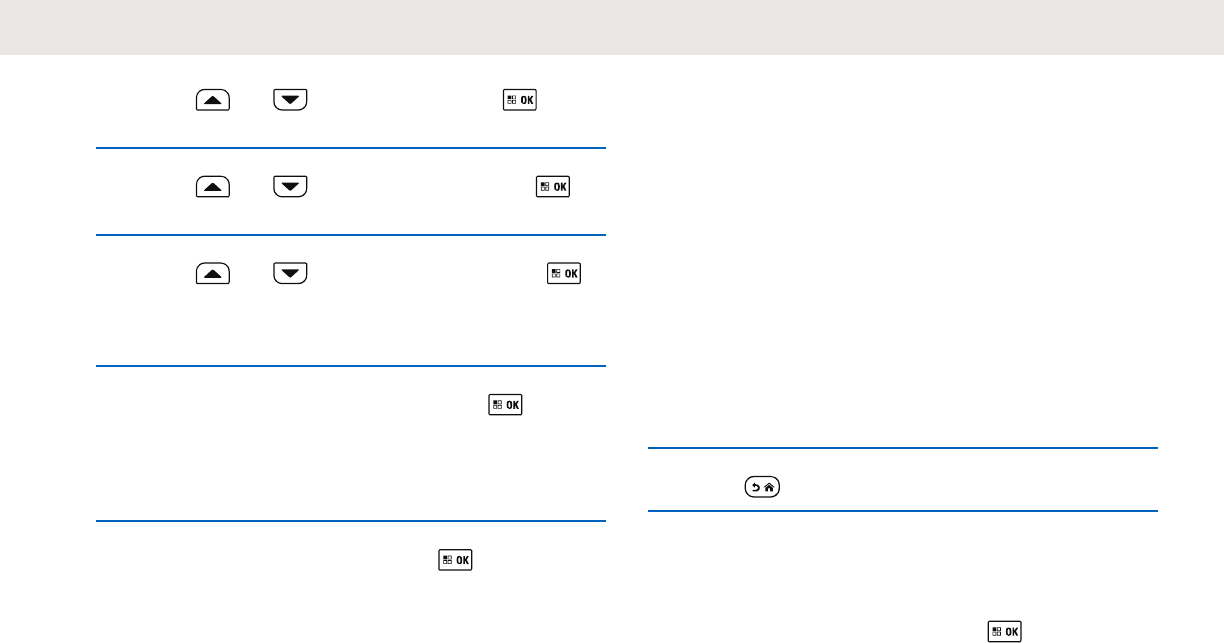Screen dimensions: 1224x643
Task: Select the up arrow key icon in the second step row
Action: point(214,186)
